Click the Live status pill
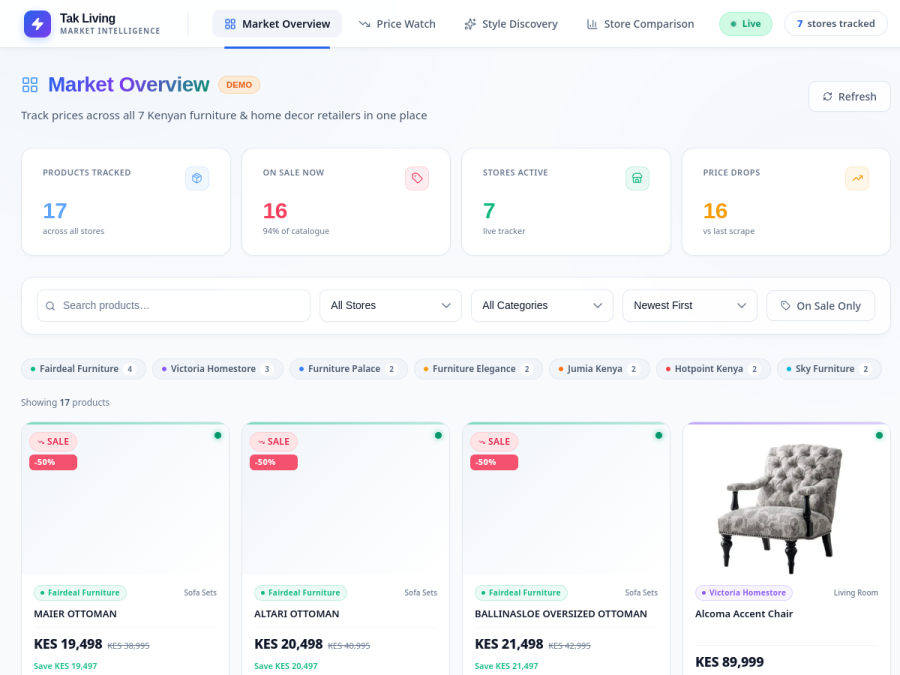This screenshot has width=900, height=675. click(x=746, y=24)
